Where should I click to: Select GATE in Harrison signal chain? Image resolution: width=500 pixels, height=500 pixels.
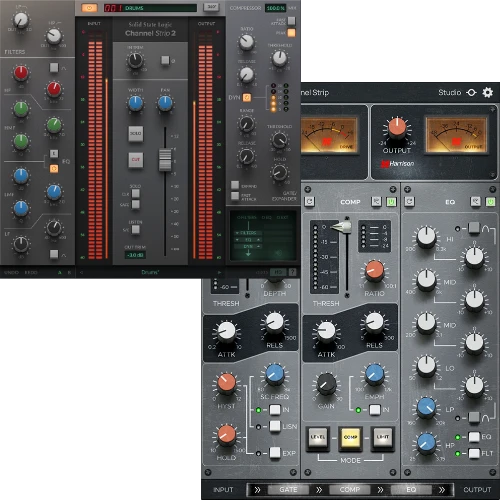(288, 490)
